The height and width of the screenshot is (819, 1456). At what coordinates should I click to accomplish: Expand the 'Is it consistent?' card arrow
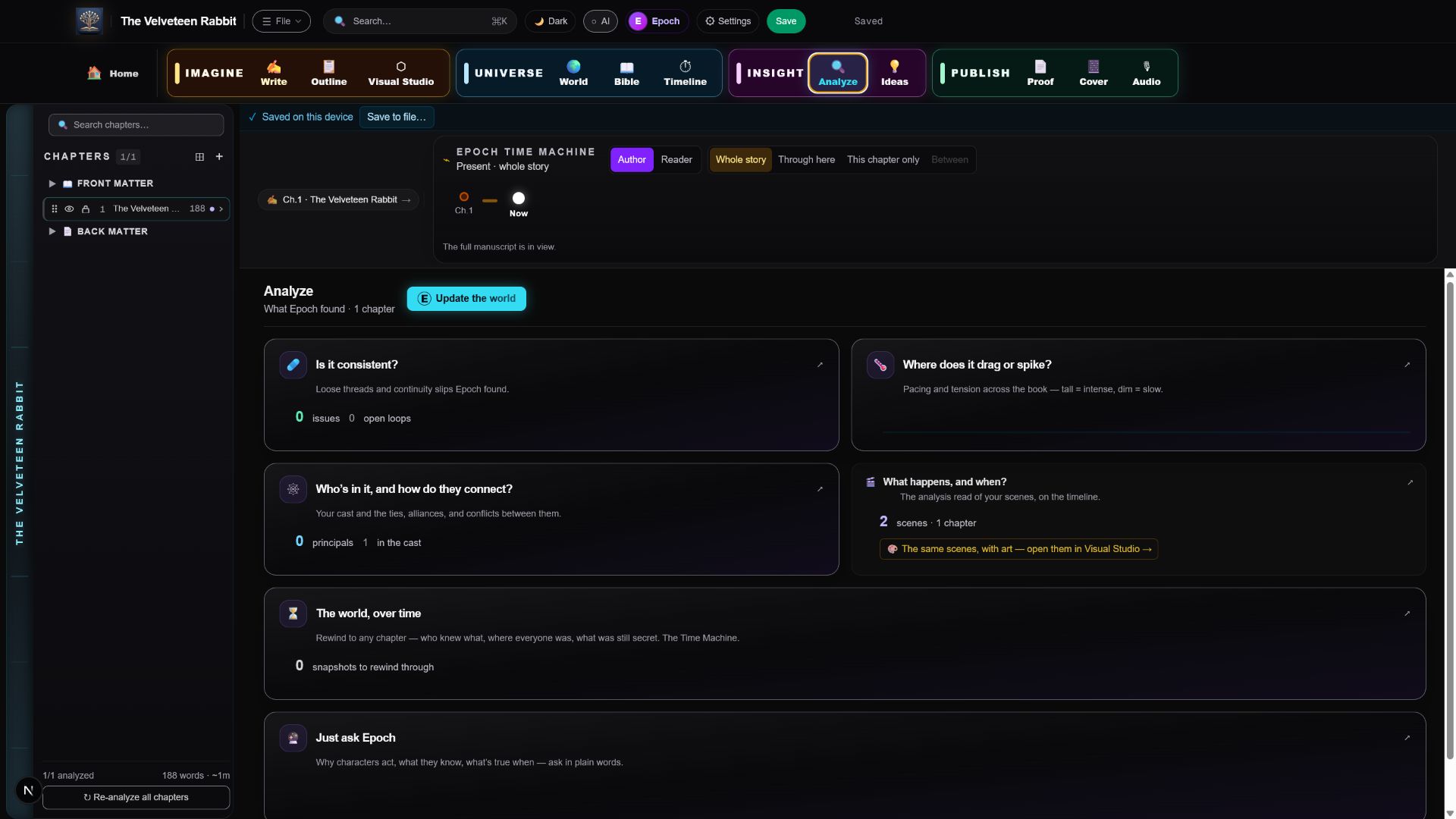pos(820,365)
